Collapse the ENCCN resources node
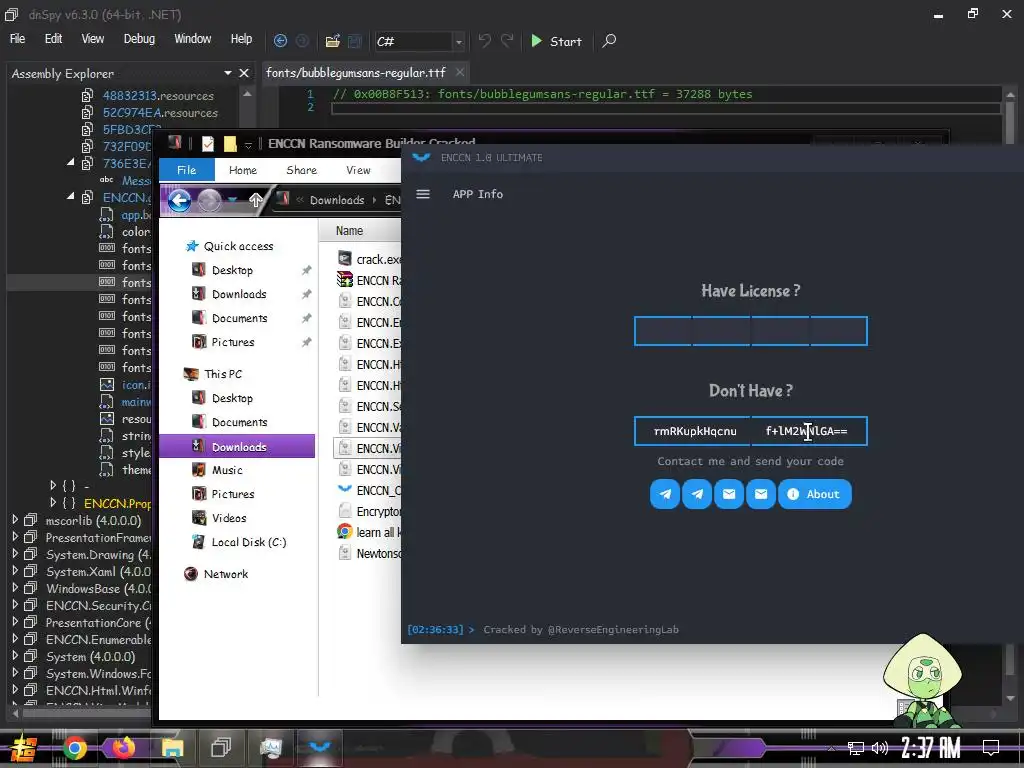The height and width of the screenshot is (768, 1024). pos(71,197)
